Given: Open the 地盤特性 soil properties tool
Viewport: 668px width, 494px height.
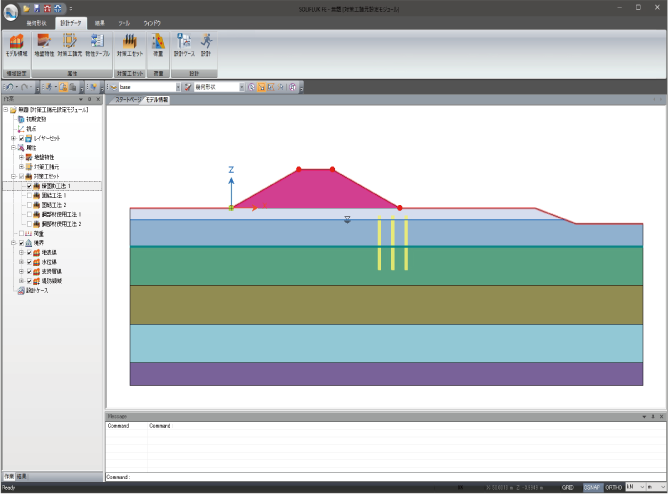Looking at the screenshot, I should (44, 45).
